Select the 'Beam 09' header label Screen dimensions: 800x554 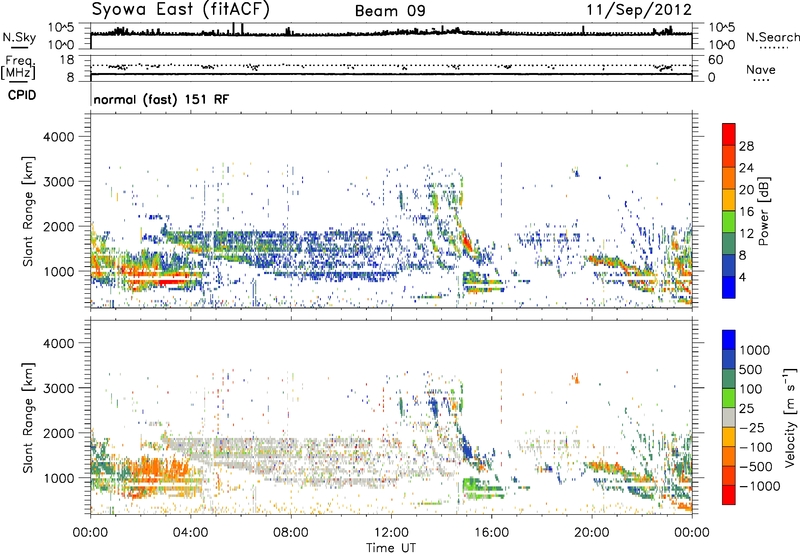[390, 11]
